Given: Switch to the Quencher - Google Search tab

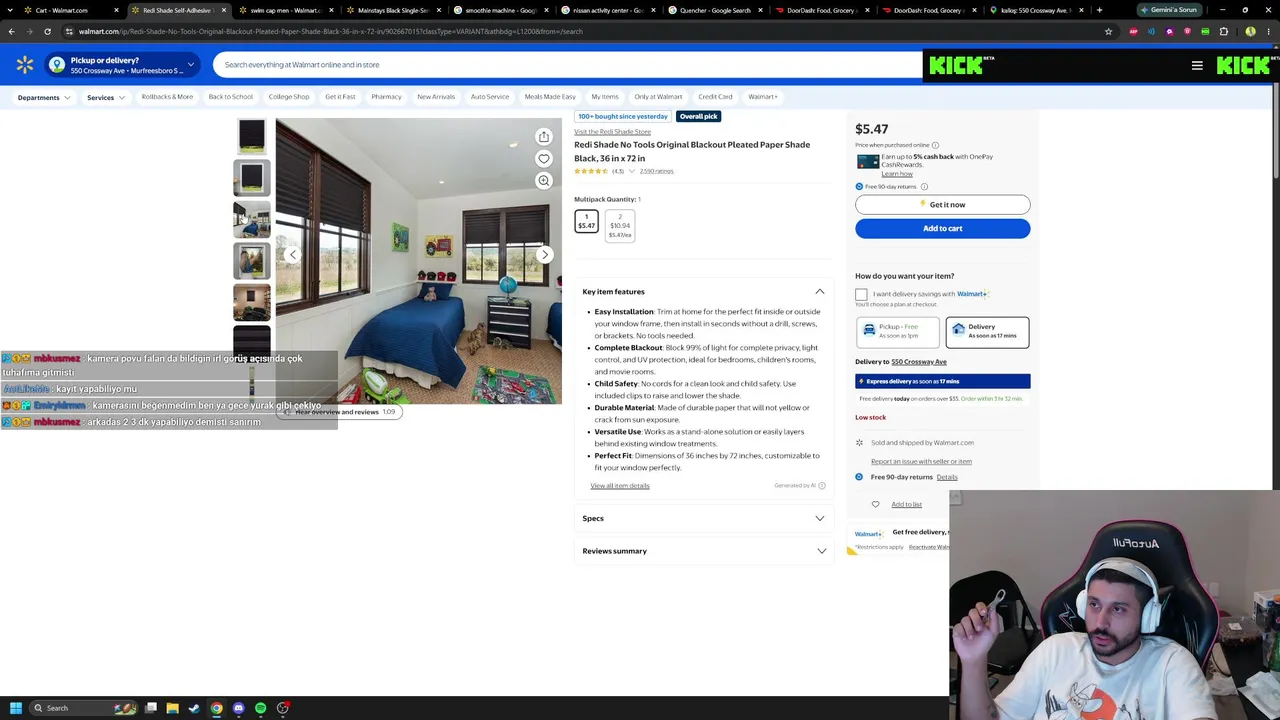Looking at the screenshot, I should click(x=716, y=10).
